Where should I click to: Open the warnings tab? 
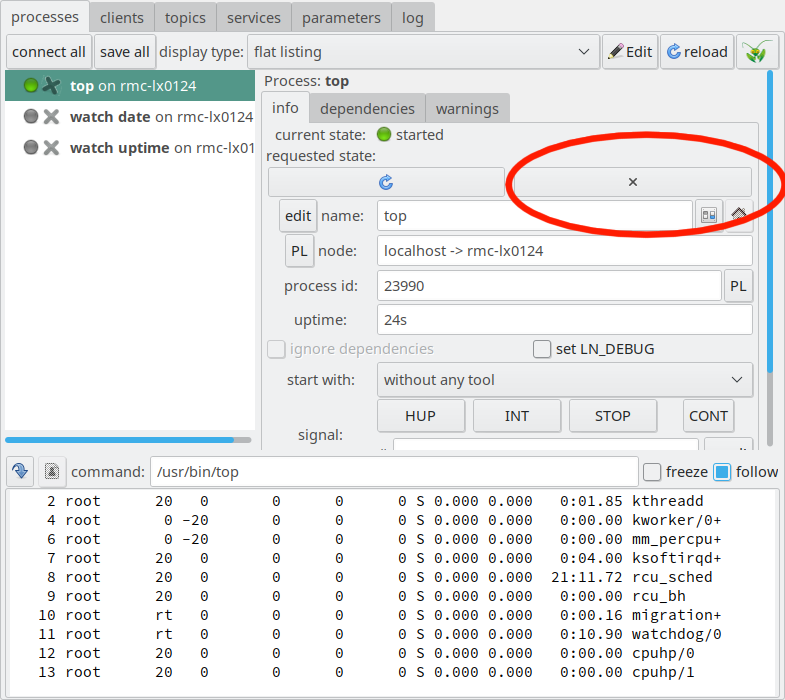coord(467,109)
